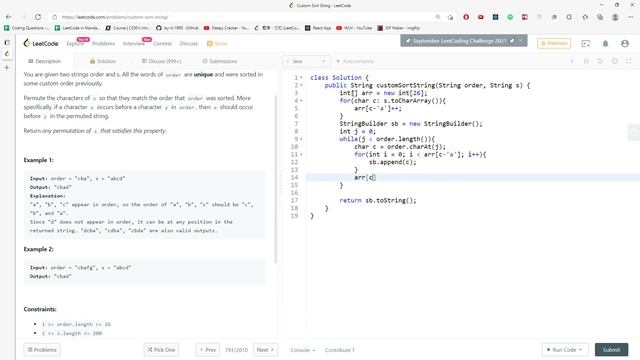This screenshot has height=360, width=640.
Task: Switch to the Description tab
Action: pos(45,61)
